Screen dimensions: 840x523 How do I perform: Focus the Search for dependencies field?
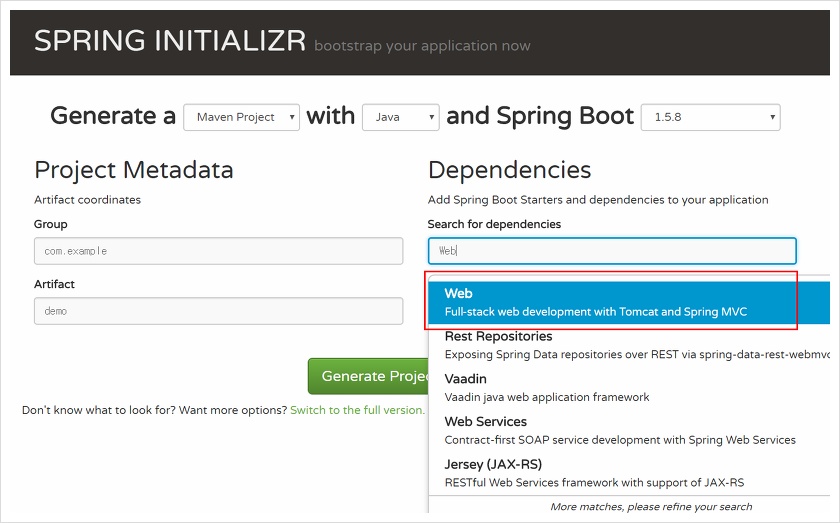pos(612,251)
